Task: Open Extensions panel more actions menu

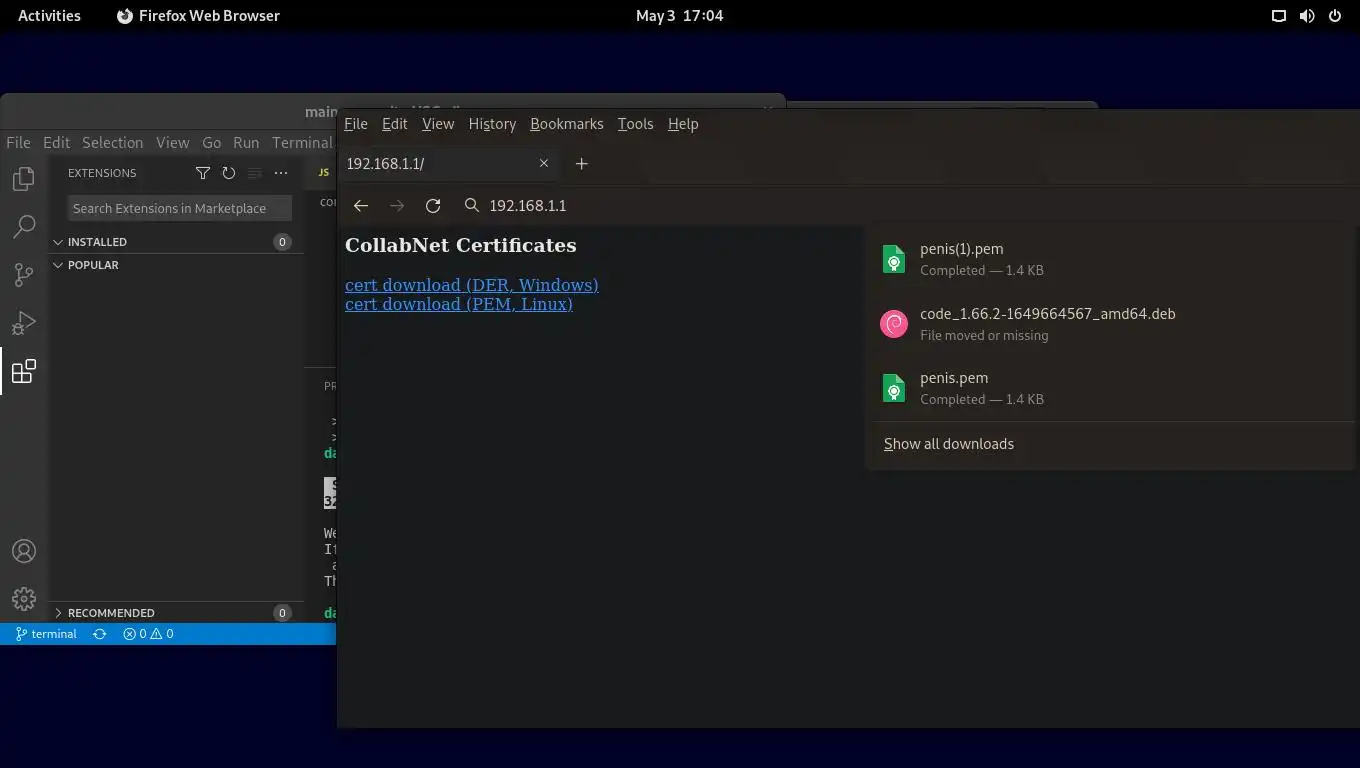Action: pyautogui.click(x=281, y=173)
